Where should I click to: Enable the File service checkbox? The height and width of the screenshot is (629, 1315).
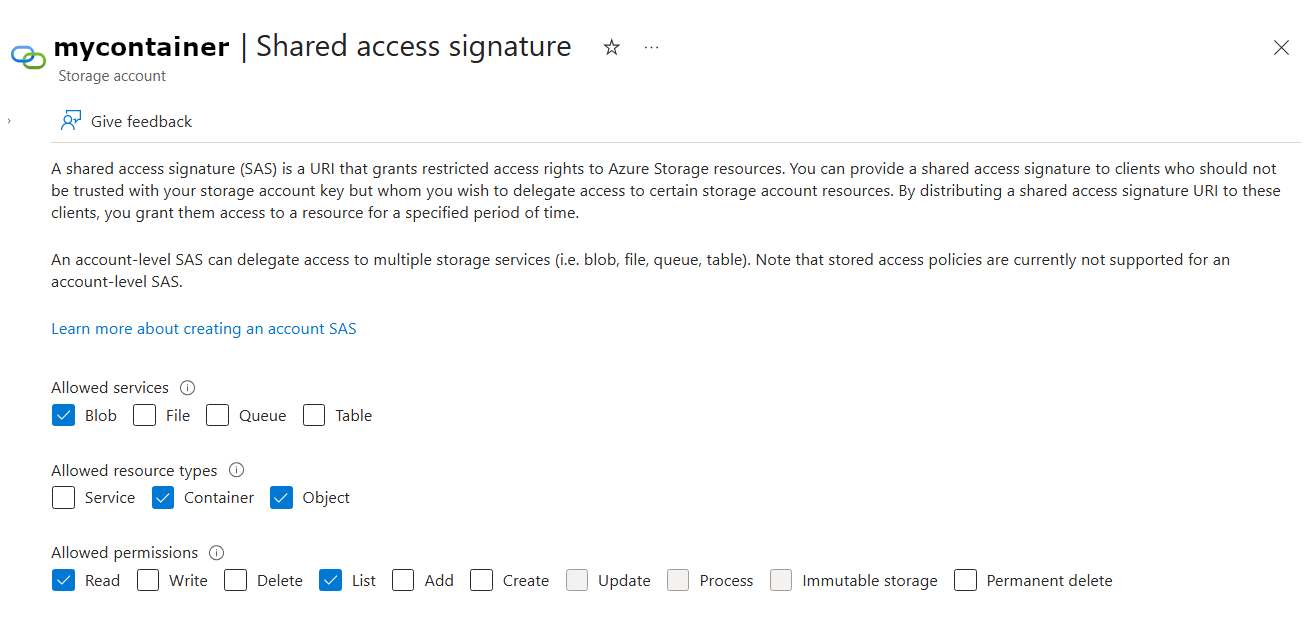coord(145,415)
